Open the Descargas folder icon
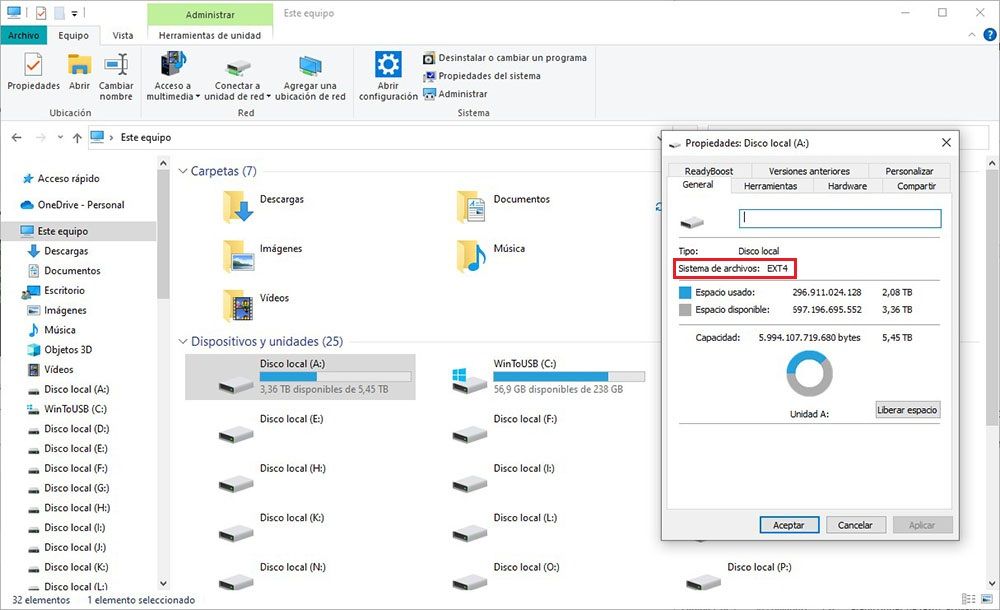The width and height of the screenshot is (1000, 610). pyautogui.click(x=238, y=206)
